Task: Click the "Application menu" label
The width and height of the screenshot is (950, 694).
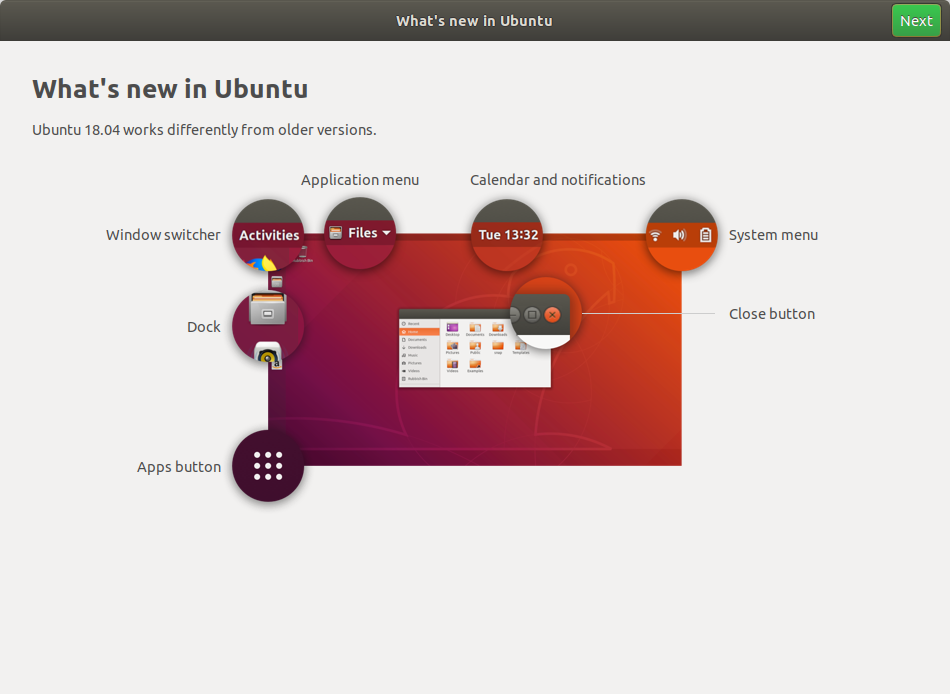Action: click(360, 180)
